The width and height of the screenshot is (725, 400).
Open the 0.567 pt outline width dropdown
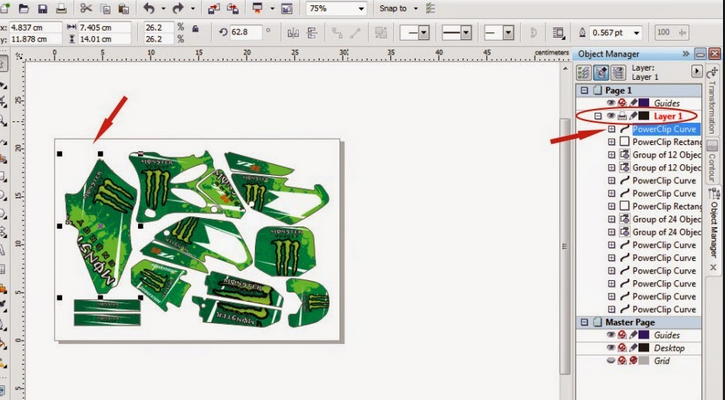[x=637, y=32]
